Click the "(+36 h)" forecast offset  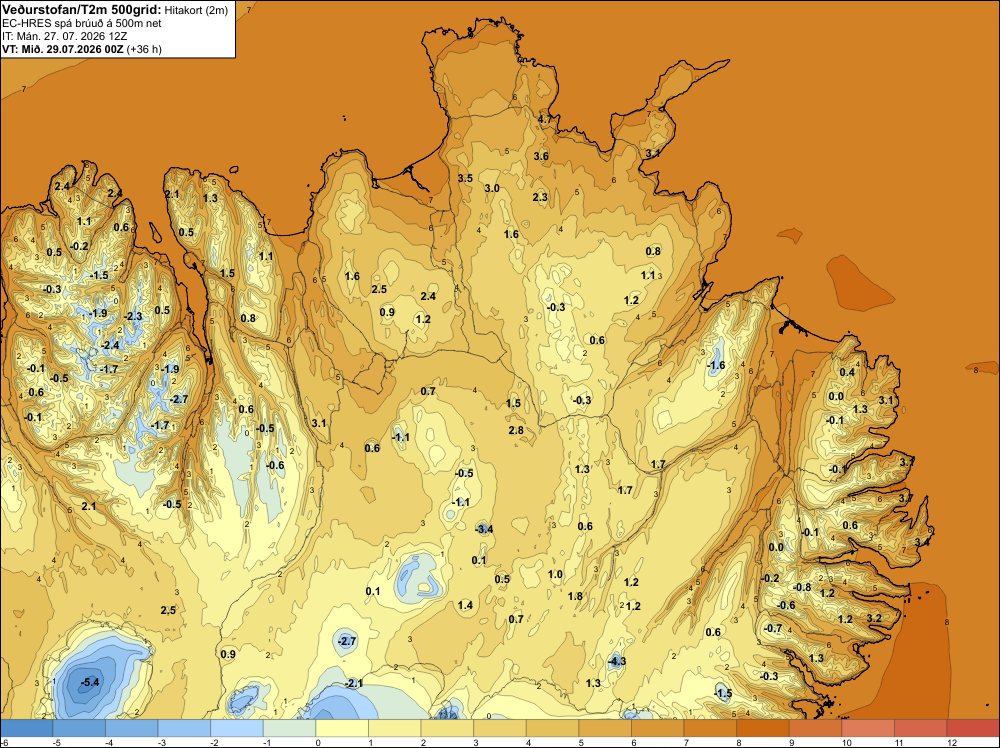pyautogui.click(x=144, y=49)
